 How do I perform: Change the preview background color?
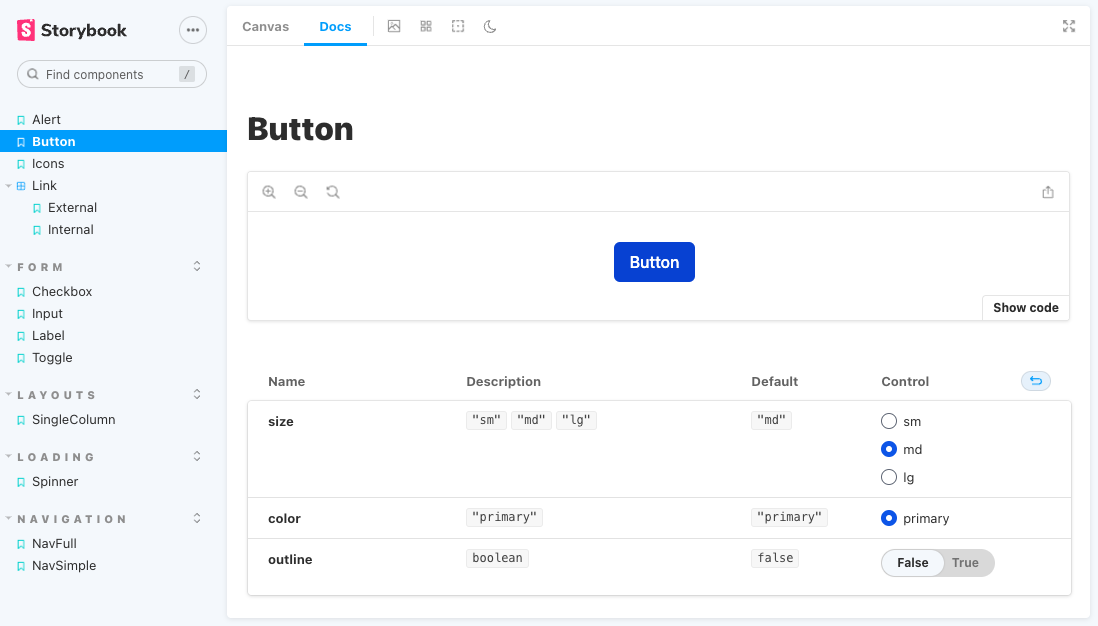(394, 26)
